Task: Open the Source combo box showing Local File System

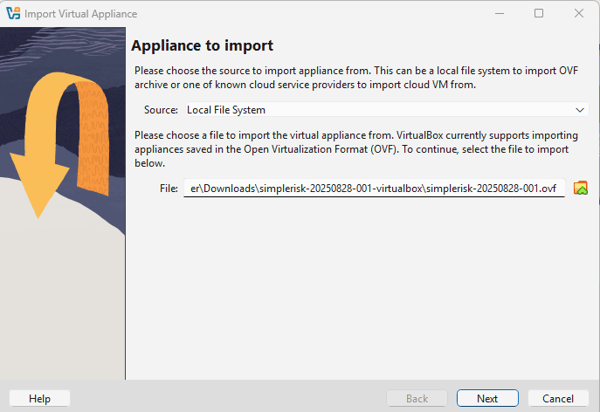Action: [380, 110]
